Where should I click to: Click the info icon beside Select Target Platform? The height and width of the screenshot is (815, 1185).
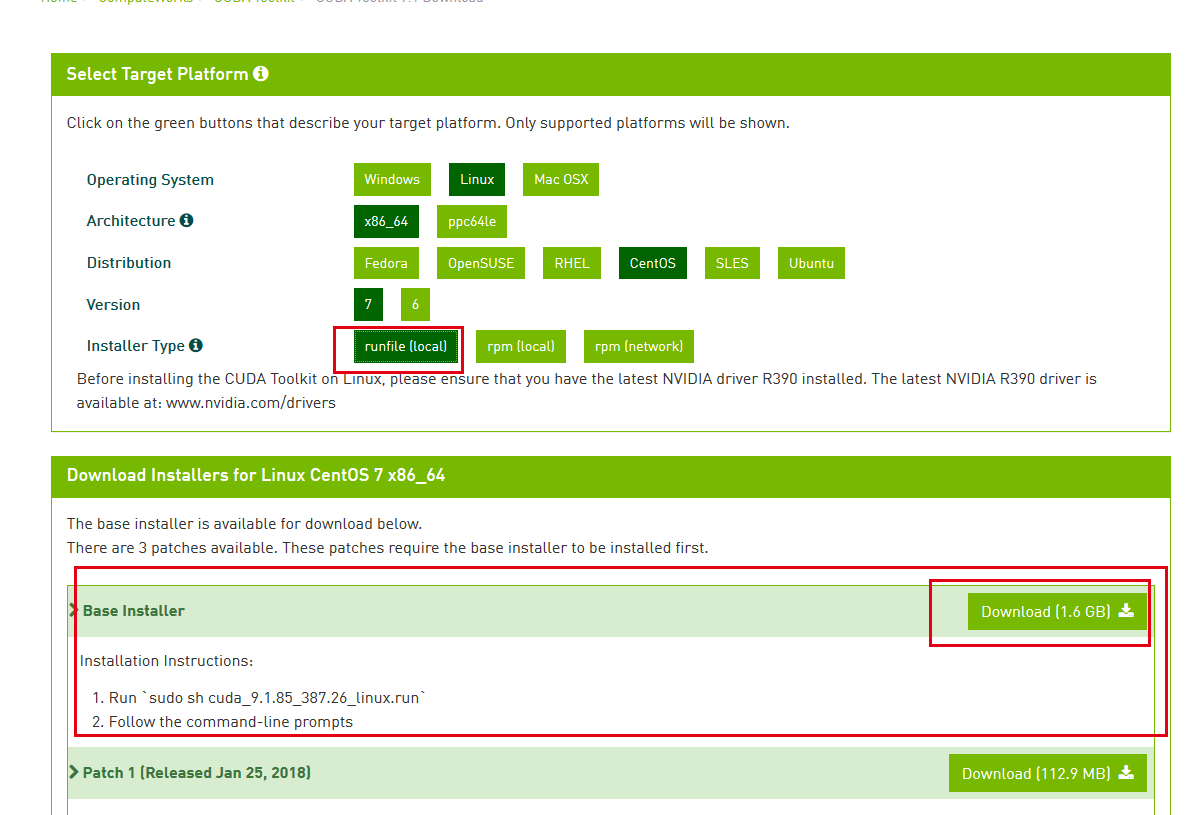tap(261, 73)
